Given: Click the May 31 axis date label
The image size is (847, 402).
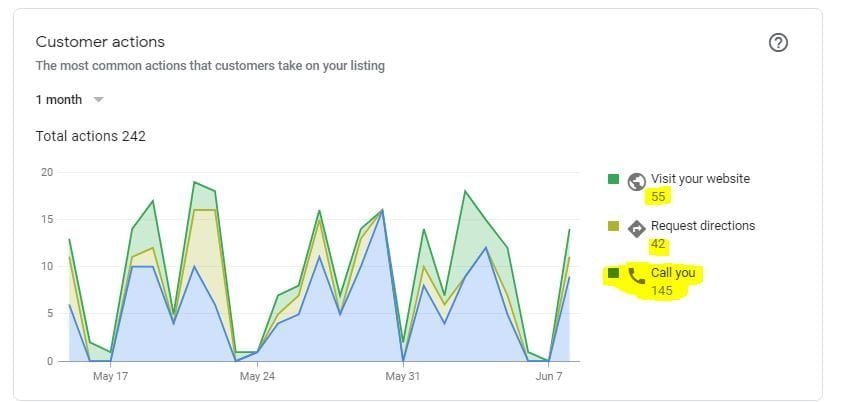Looking at the screenshot, I should (402, 377).
